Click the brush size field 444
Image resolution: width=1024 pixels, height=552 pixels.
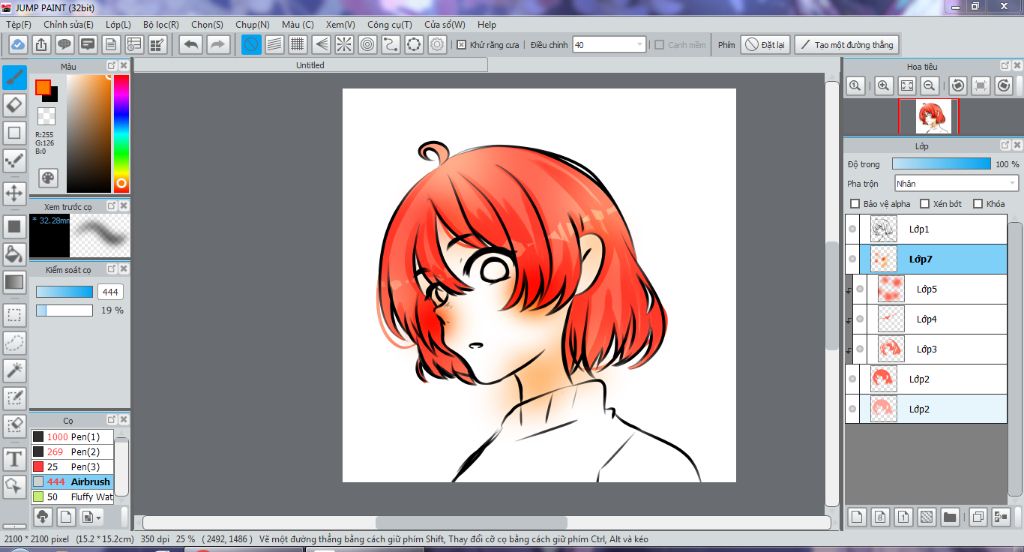(110, 292)
